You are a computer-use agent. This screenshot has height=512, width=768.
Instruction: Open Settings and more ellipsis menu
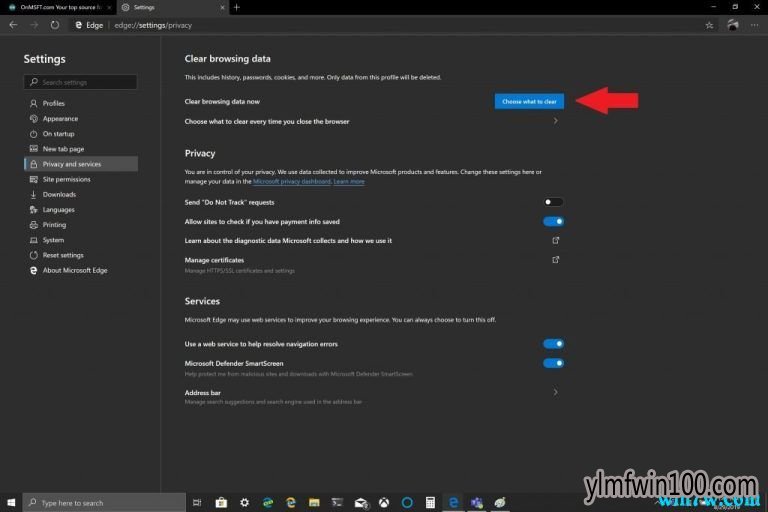pyautogui.click(x=754, y=25)
